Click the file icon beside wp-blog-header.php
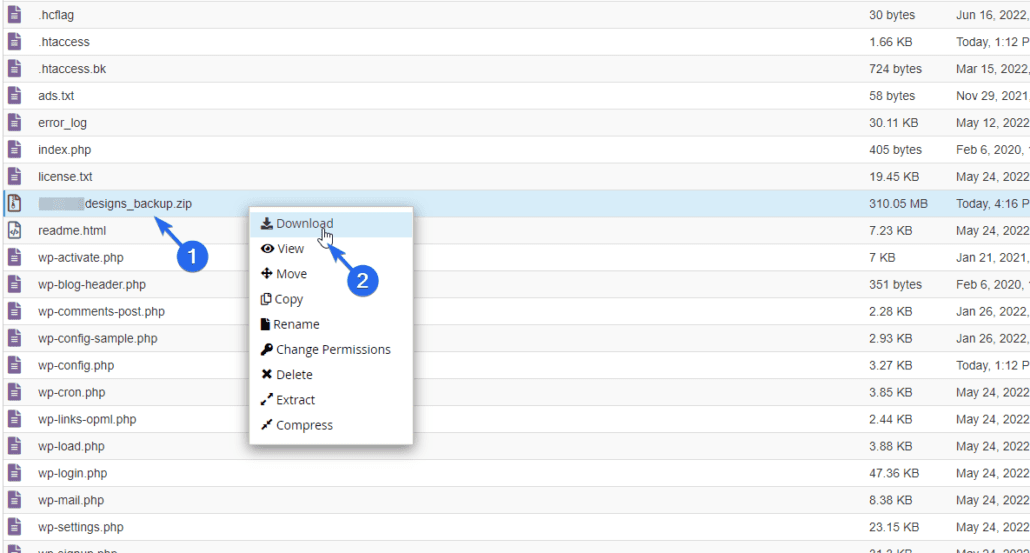 [x=14, y=284]
